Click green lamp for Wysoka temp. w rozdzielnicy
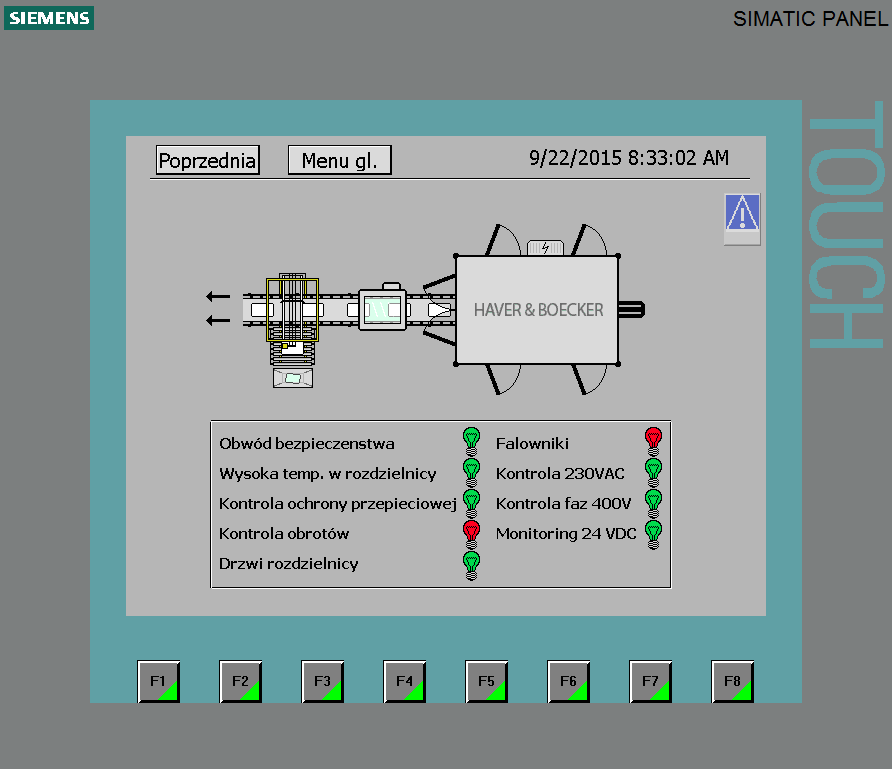 pos(472,473)
